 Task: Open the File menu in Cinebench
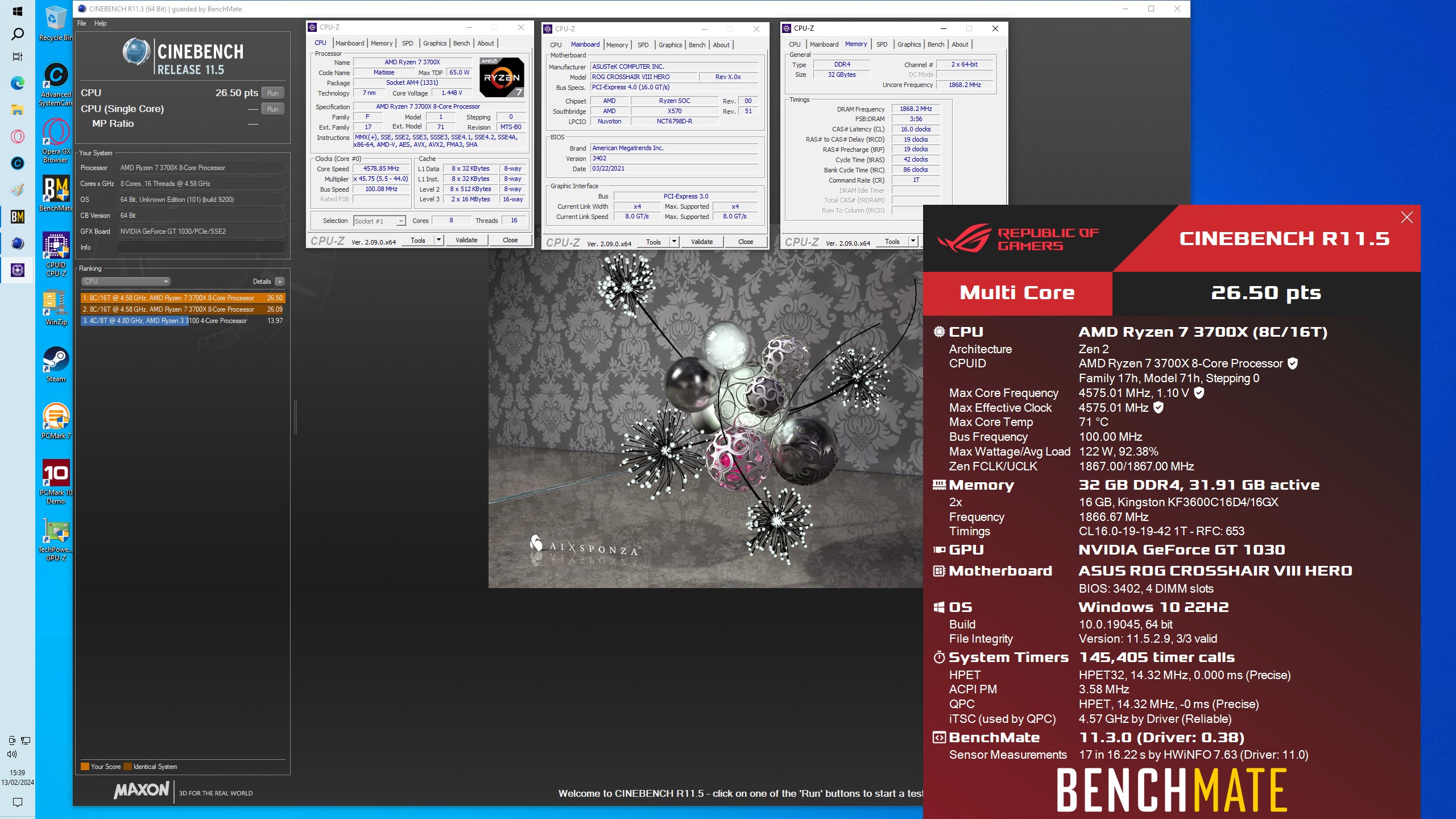[x=81, y=23]
